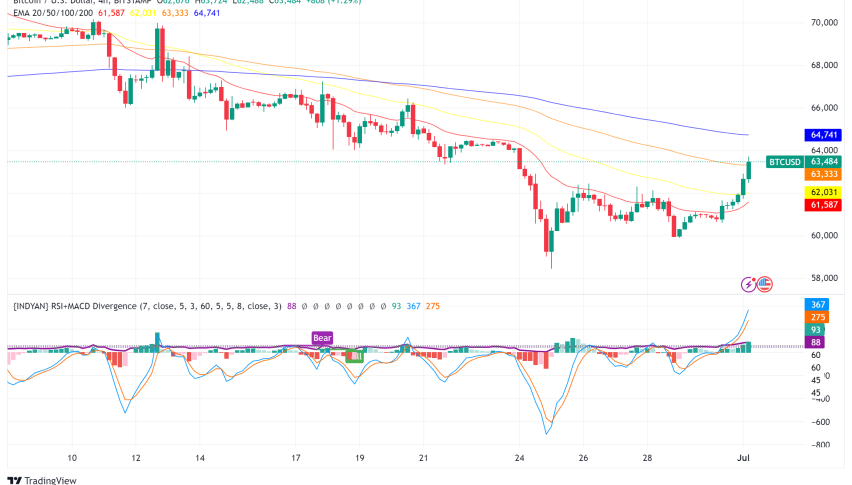Image resolution: width=852 pixels, height=485 pixels.
Task: Click the yellow 62,031 value in EMA legend
Action: click(143, 12)
